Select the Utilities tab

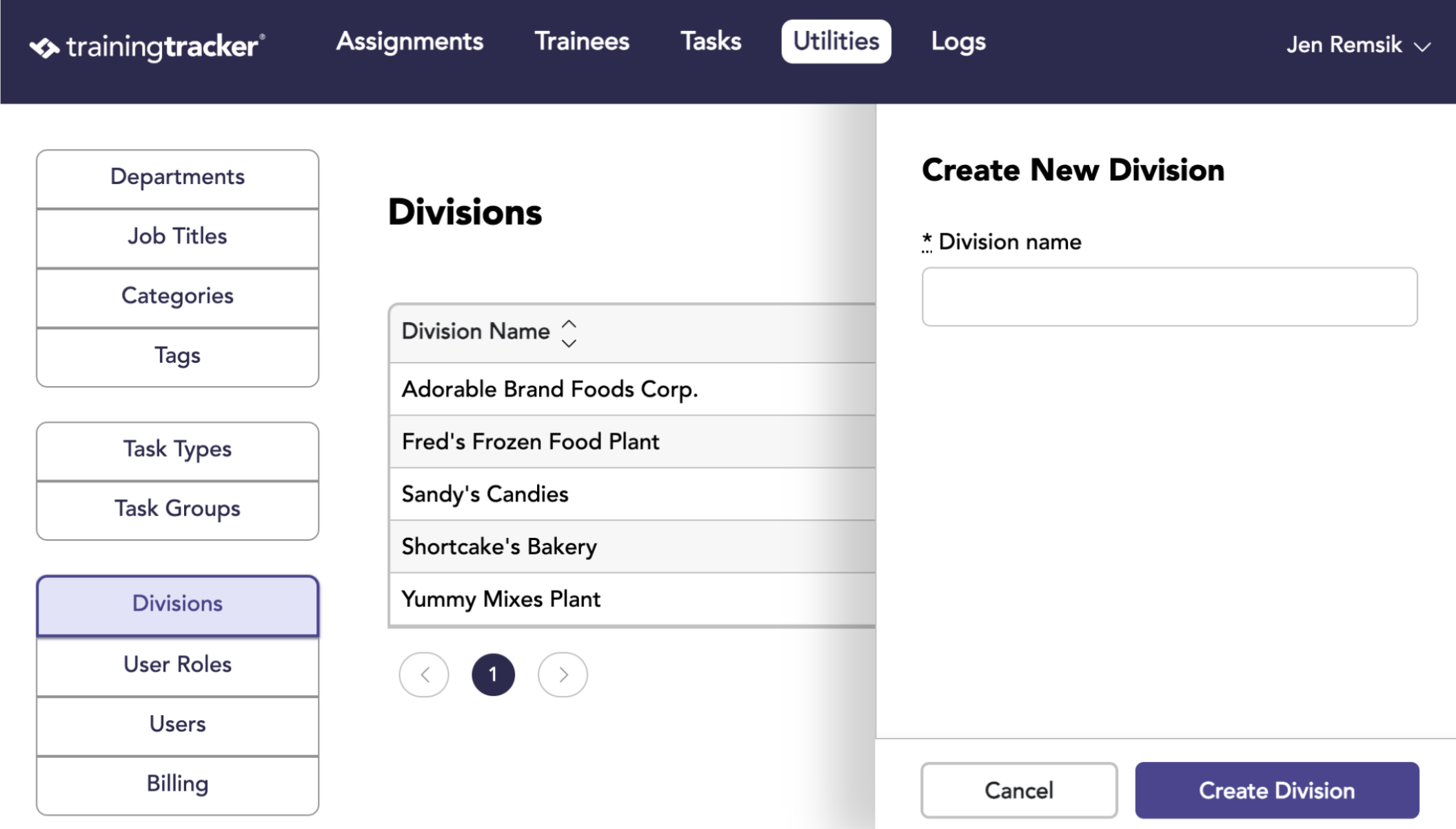(x=836, y=41)
